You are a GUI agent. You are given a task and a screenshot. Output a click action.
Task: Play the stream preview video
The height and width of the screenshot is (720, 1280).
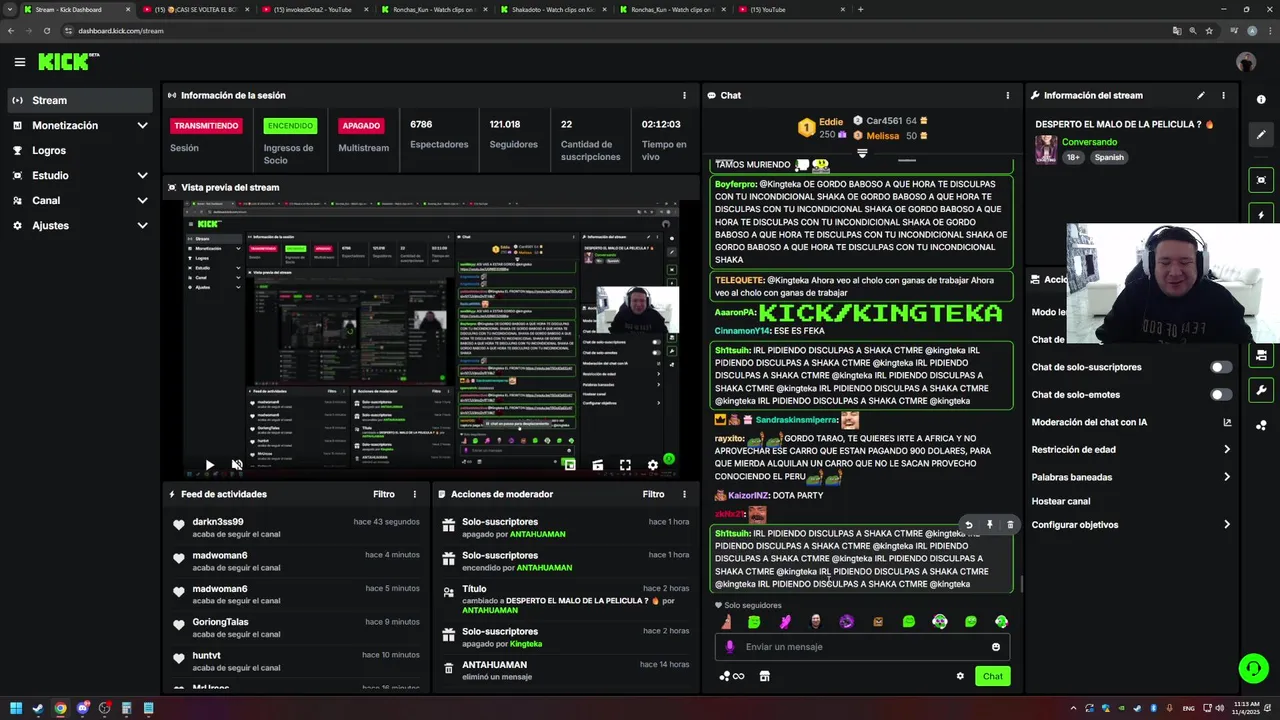(x=209, y=465)
